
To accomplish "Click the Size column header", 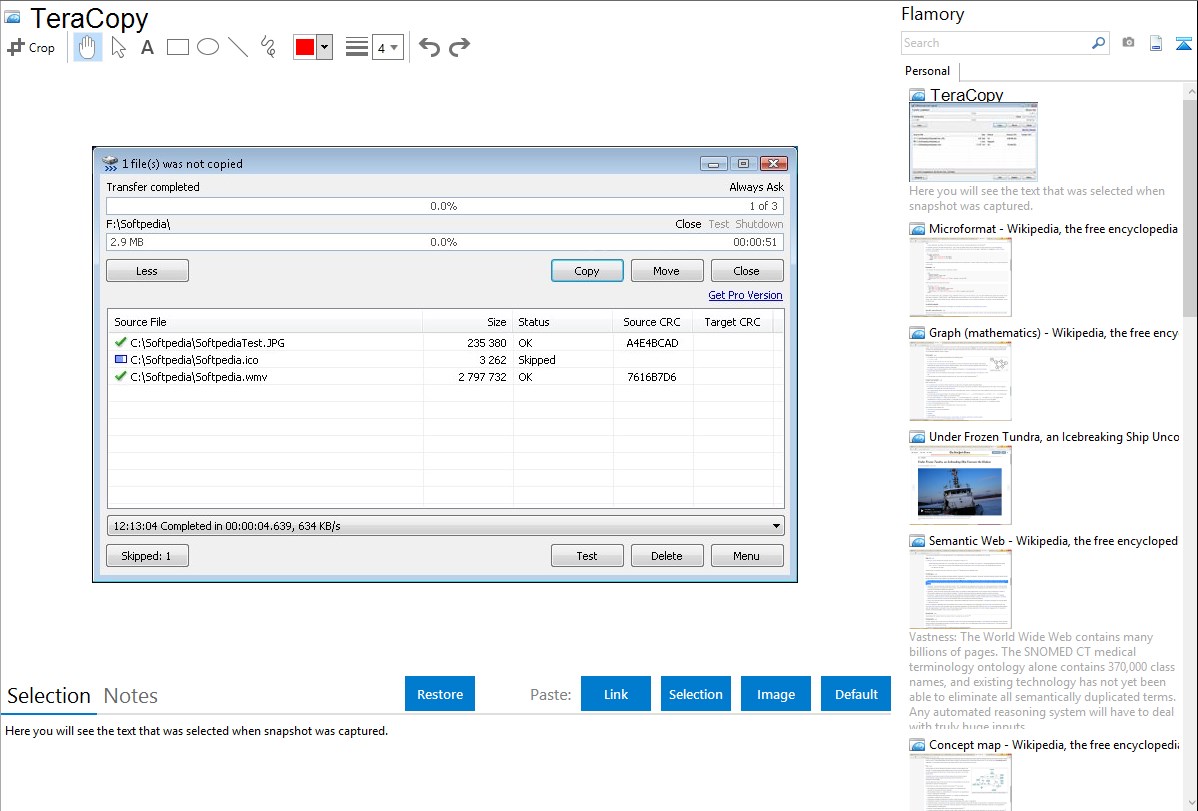I will click(x=468, y=322).
